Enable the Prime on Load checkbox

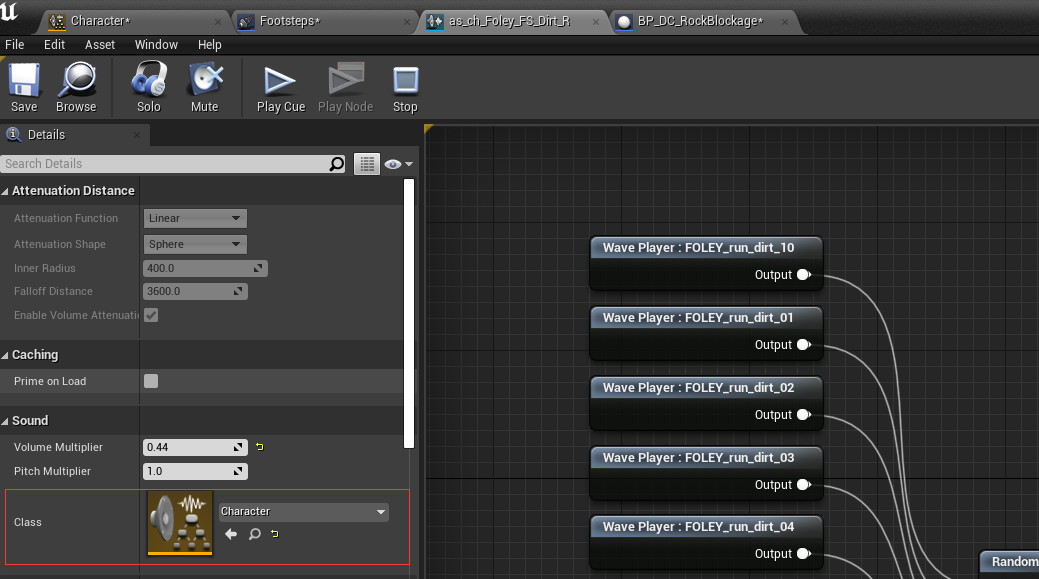151,381
